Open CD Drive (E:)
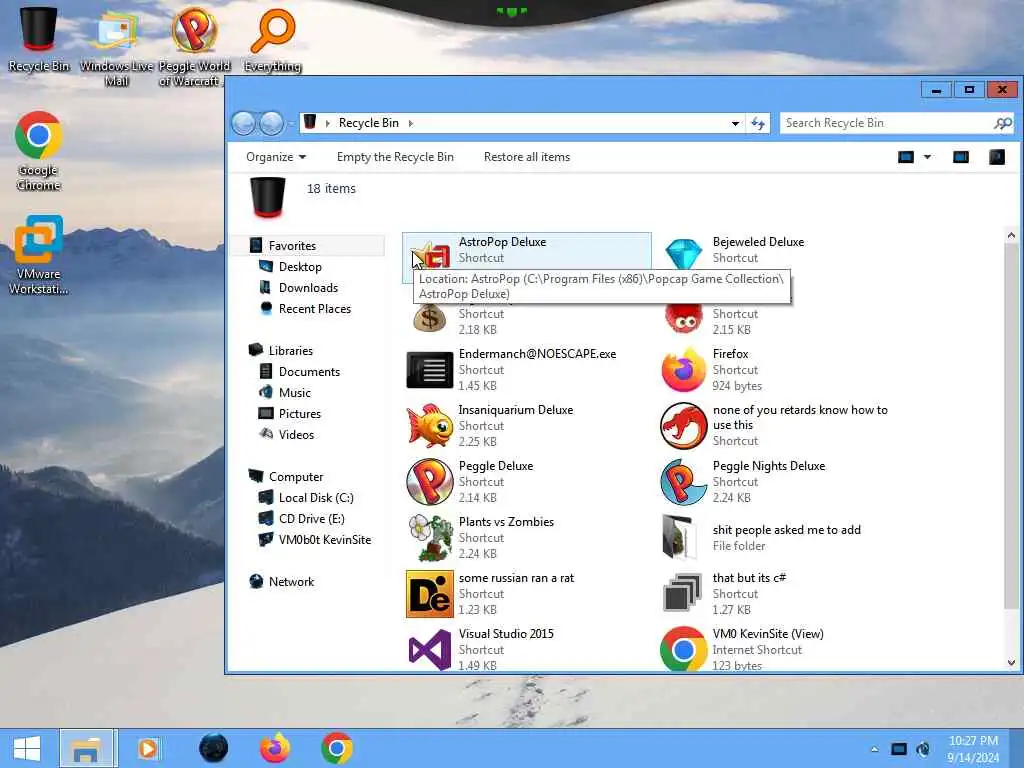The width and height of the screenshot is (1024, 768). tap(312, 519)
